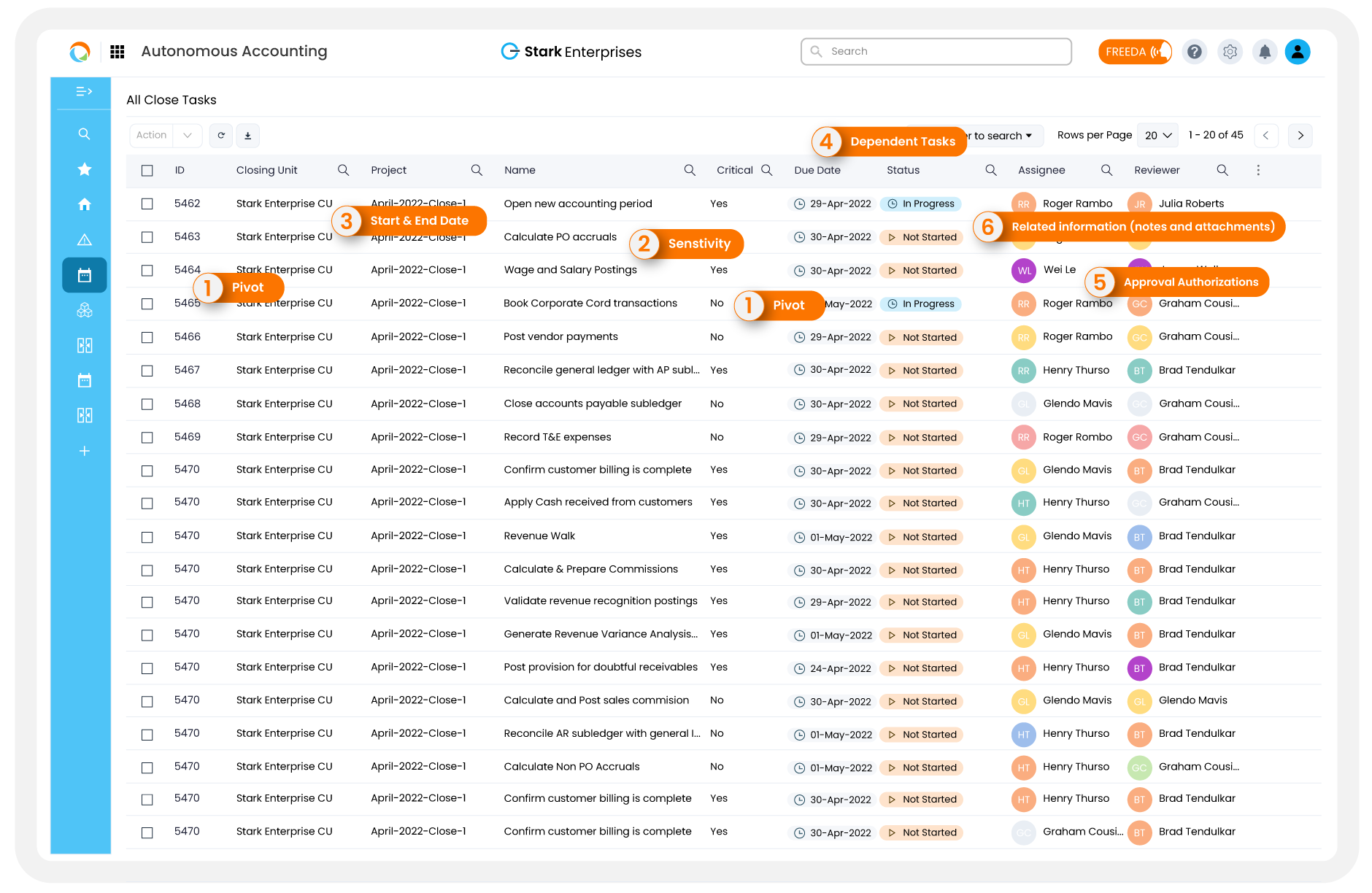Open the cubes module icon in sidebar
1372x893 pixels.
(x=84, y=310)
